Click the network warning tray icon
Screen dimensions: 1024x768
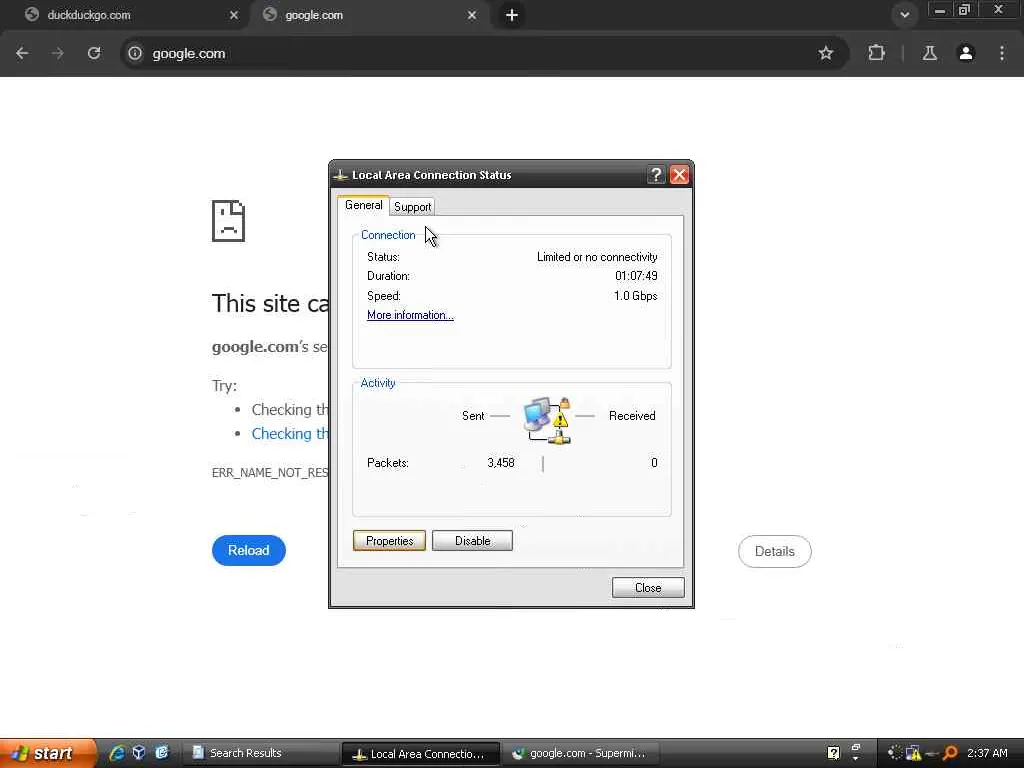pos(913,753)
